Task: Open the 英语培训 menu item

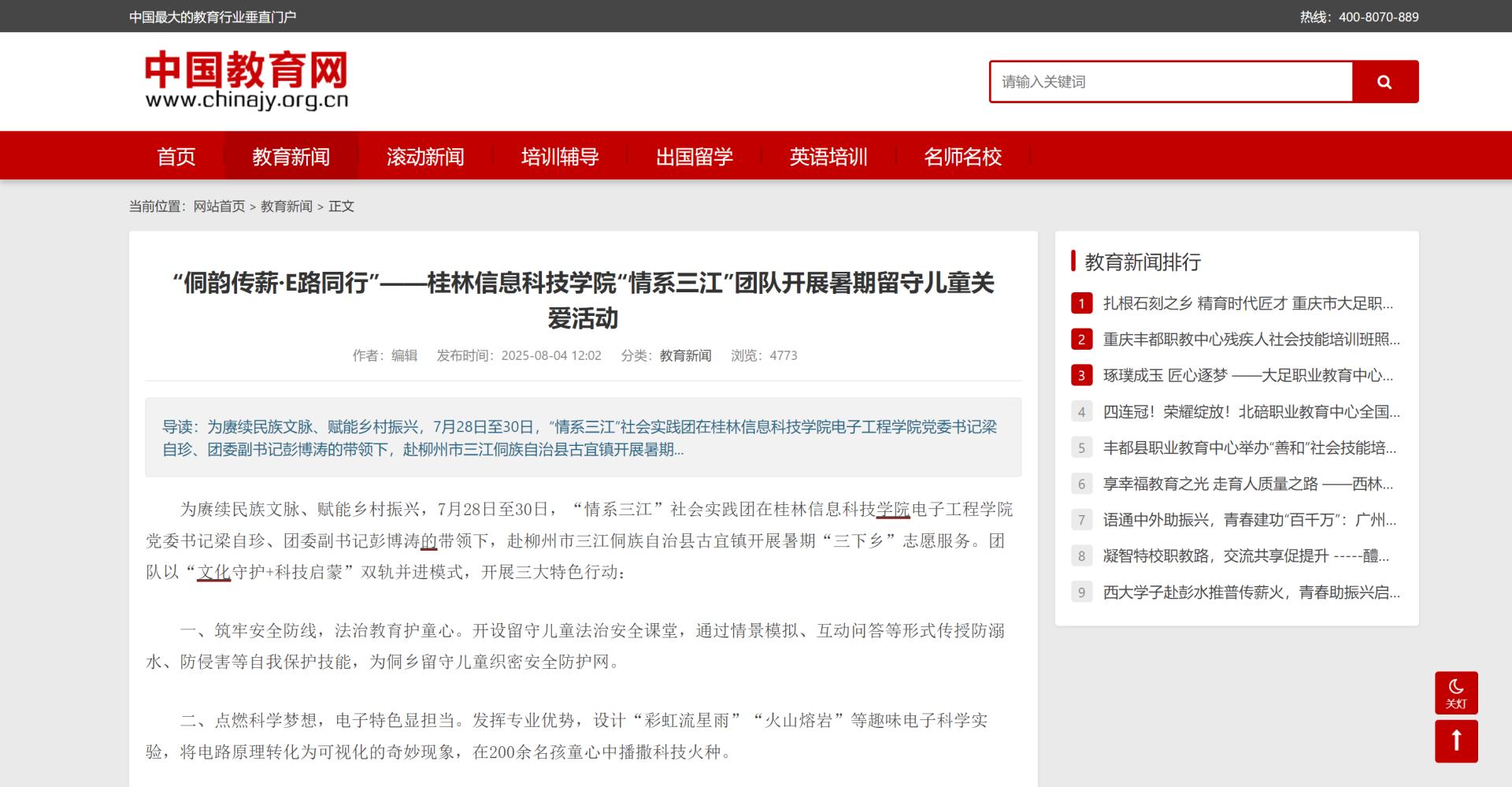Action: (x=828, y=157)
